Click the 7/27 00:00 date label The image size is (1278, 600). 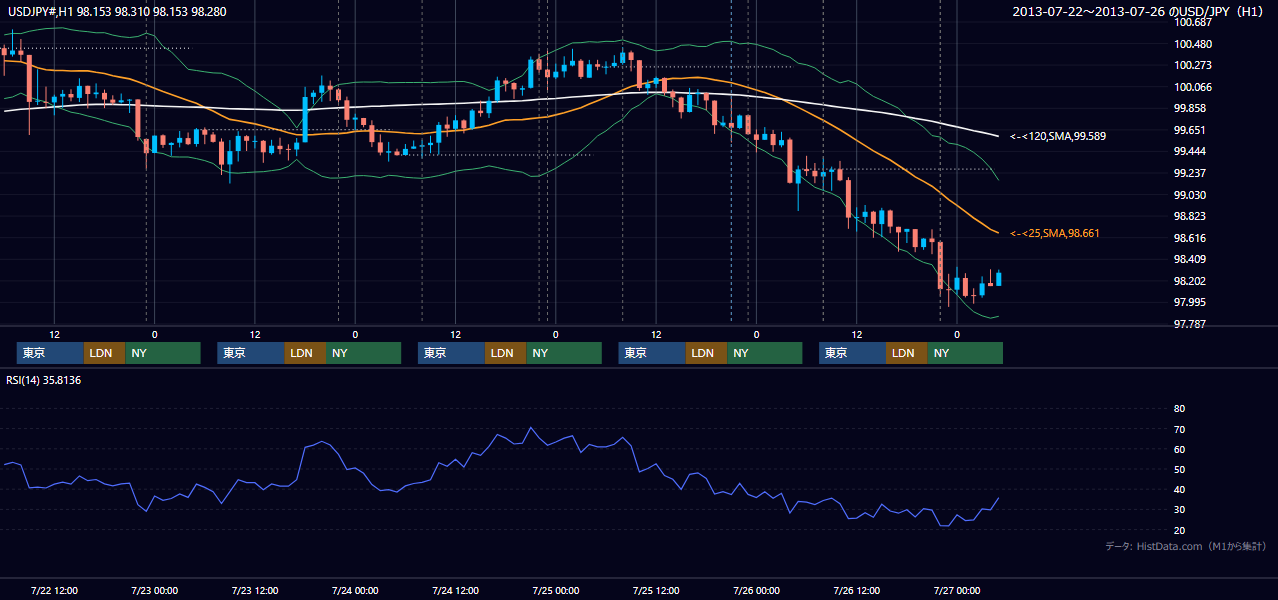tap(956, 590)
